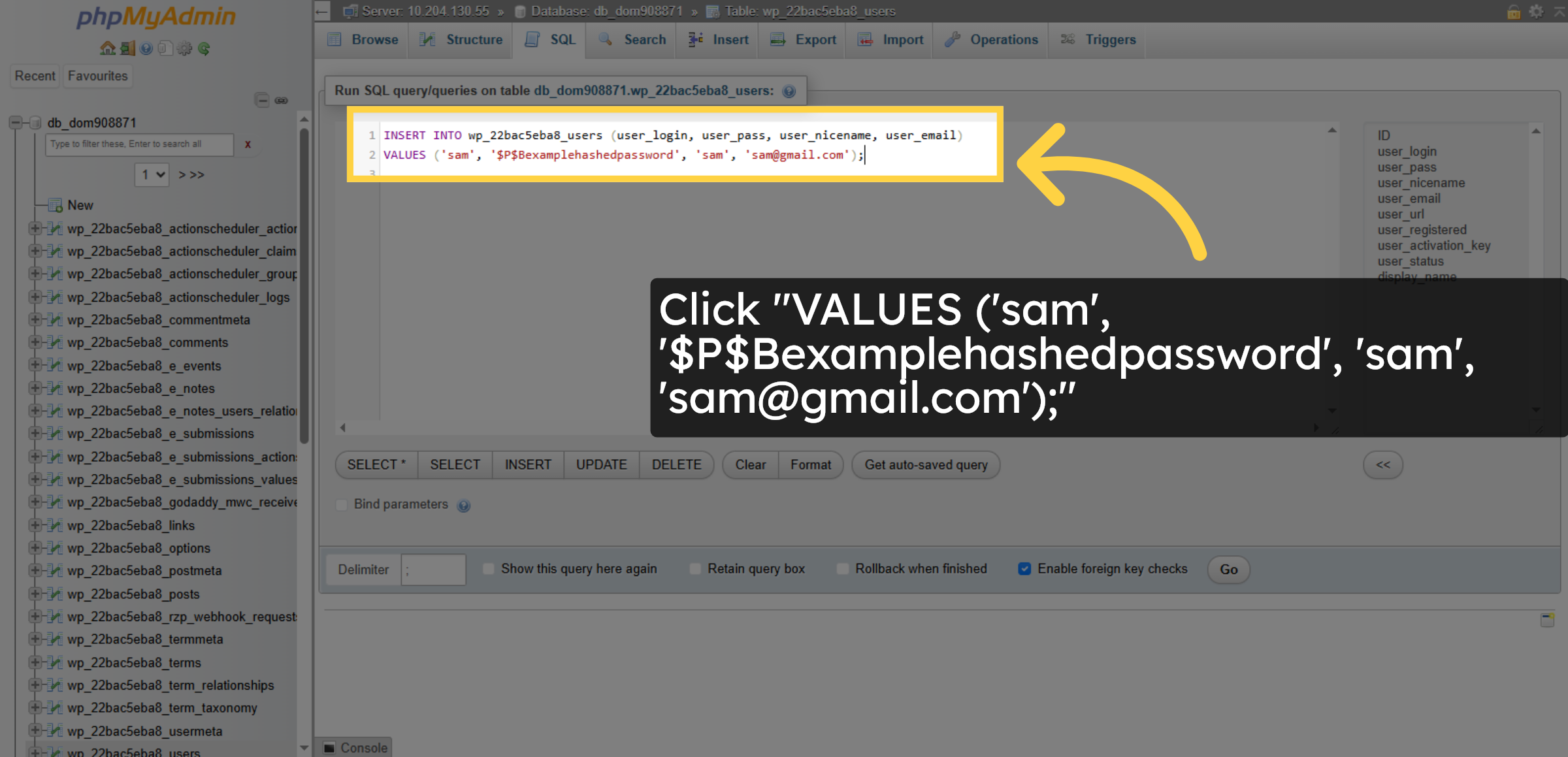Click the help icon beside SQL query title
1568x757 pixels.
click(x=789, y=91)
